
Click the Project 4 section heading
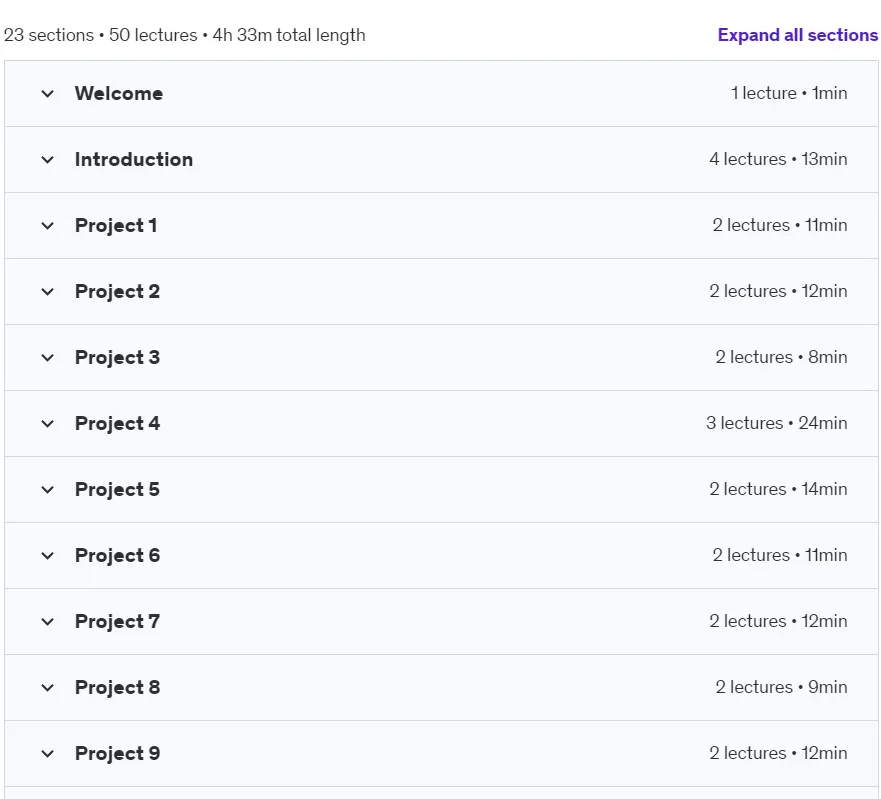tap(117, 424)
